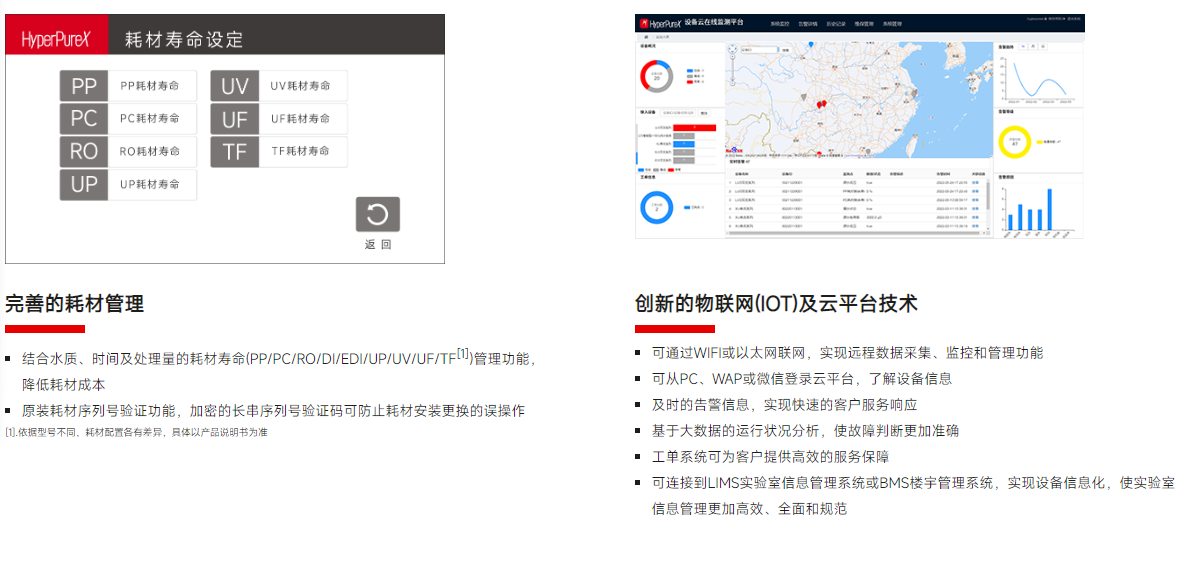Screen dimensions: 1193x575
Task: Open the RO consumable life option
Action: pyautogui.click(x=128, y=152)
